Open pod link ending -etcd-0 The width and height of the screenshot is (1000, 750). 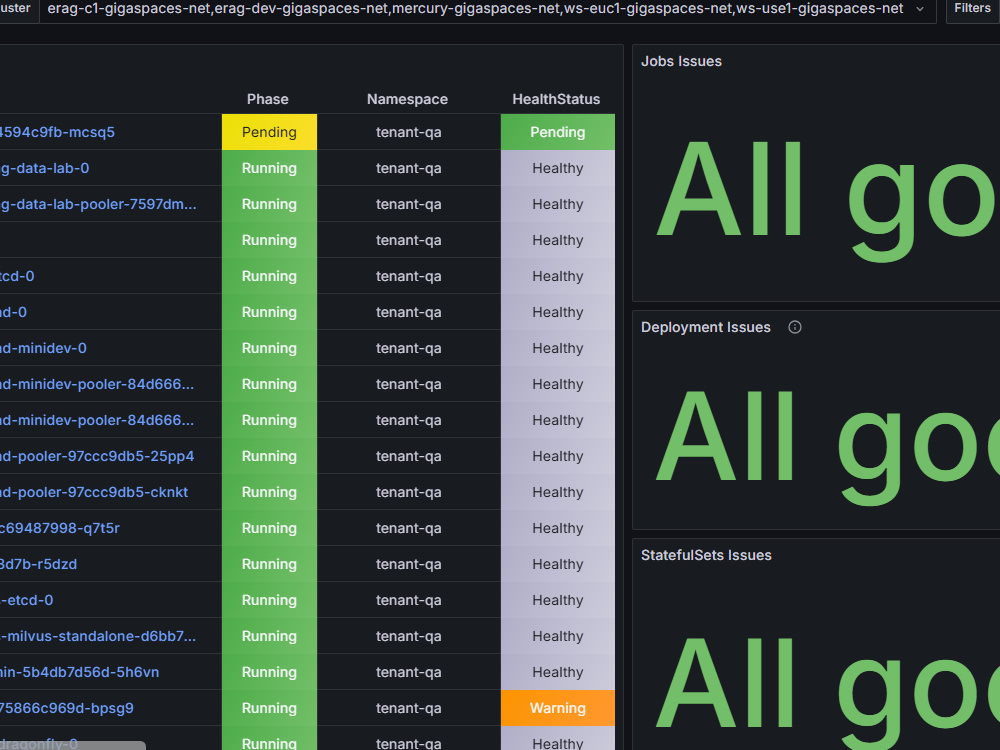[x=27, y=600]
